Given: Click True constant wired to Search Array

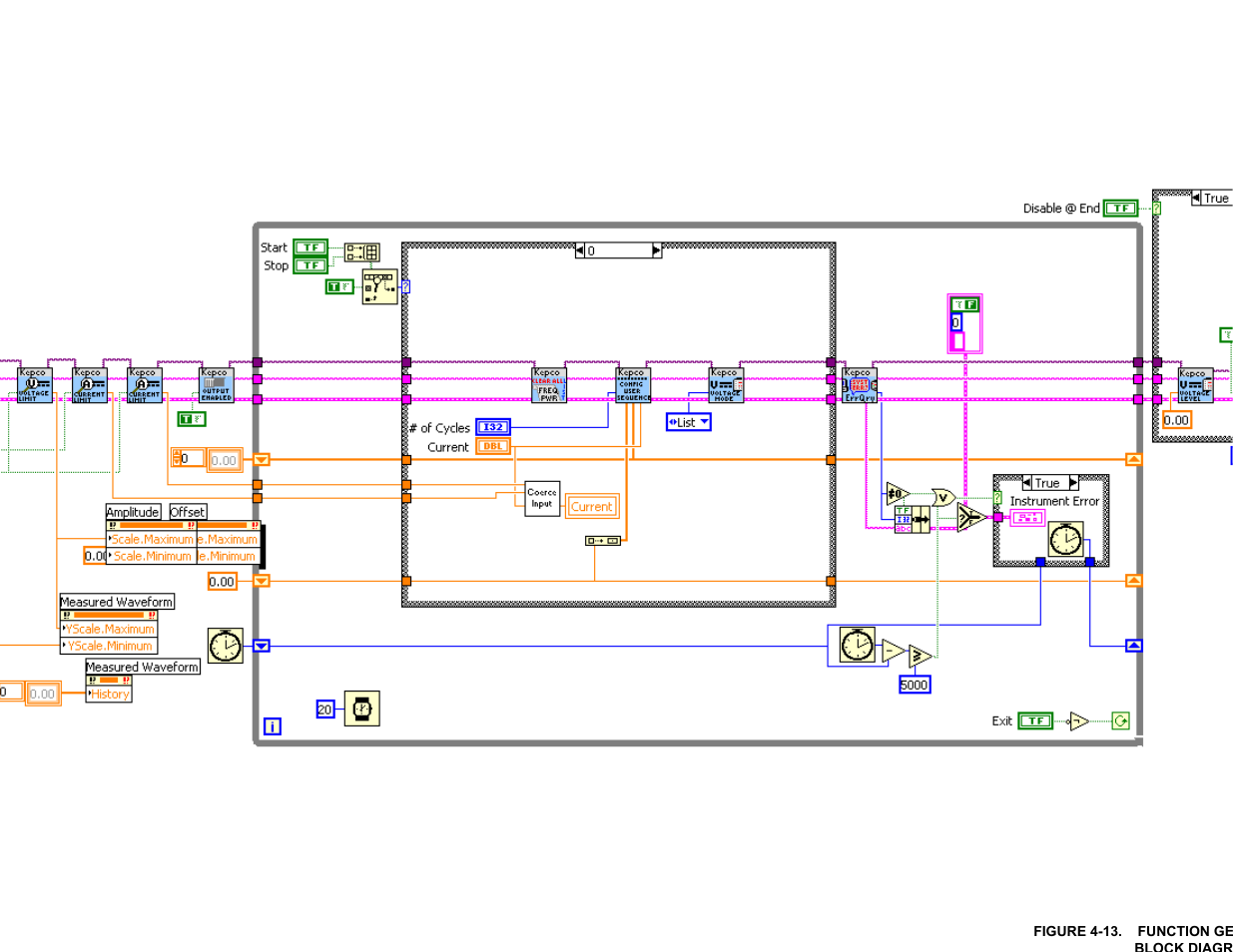Looking at the screenshot, I should 339,286.
